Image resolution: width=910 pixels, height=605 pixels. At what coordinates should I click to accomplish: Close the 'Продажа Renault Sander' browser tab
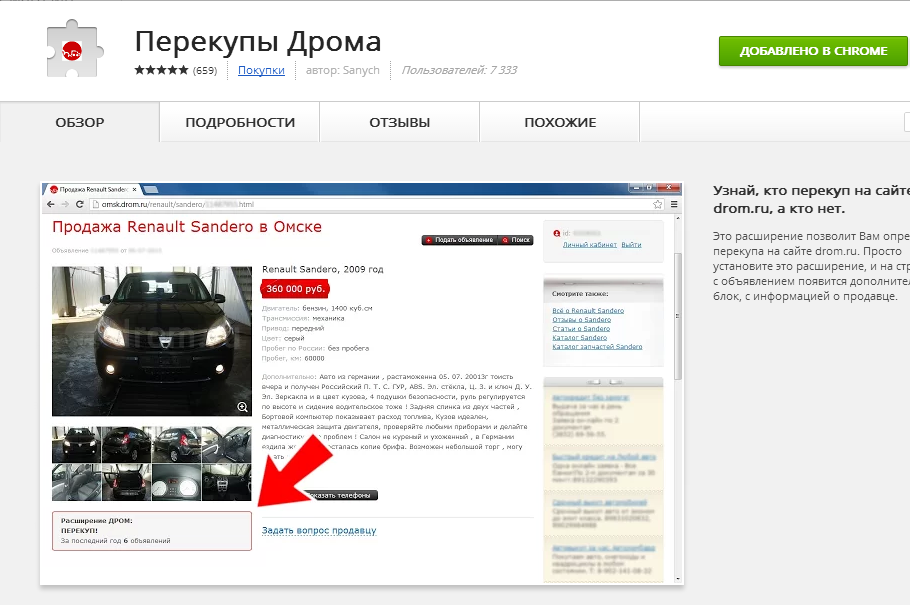pos(134,189)
